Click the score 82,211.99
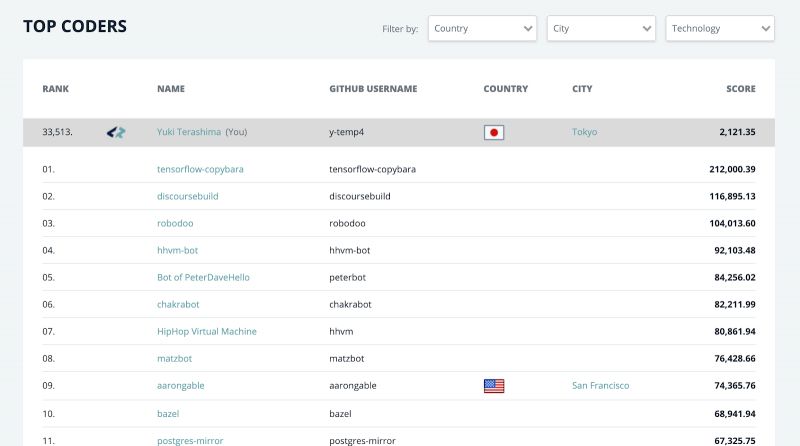 pos(735,305)
